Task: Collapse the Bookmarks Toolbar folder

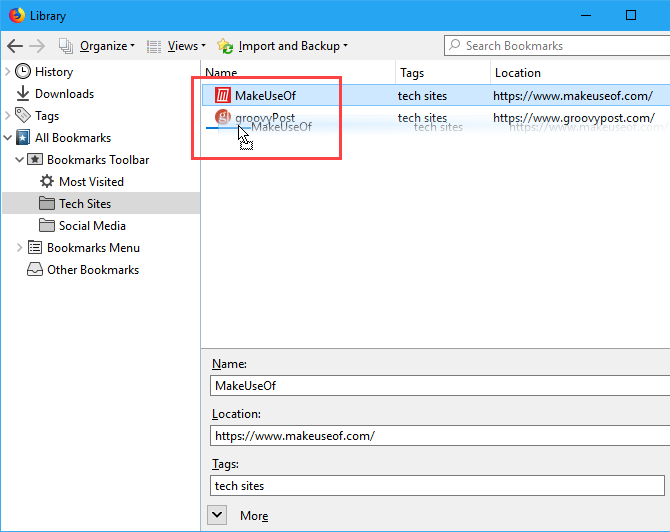Action: click(19, 160)
